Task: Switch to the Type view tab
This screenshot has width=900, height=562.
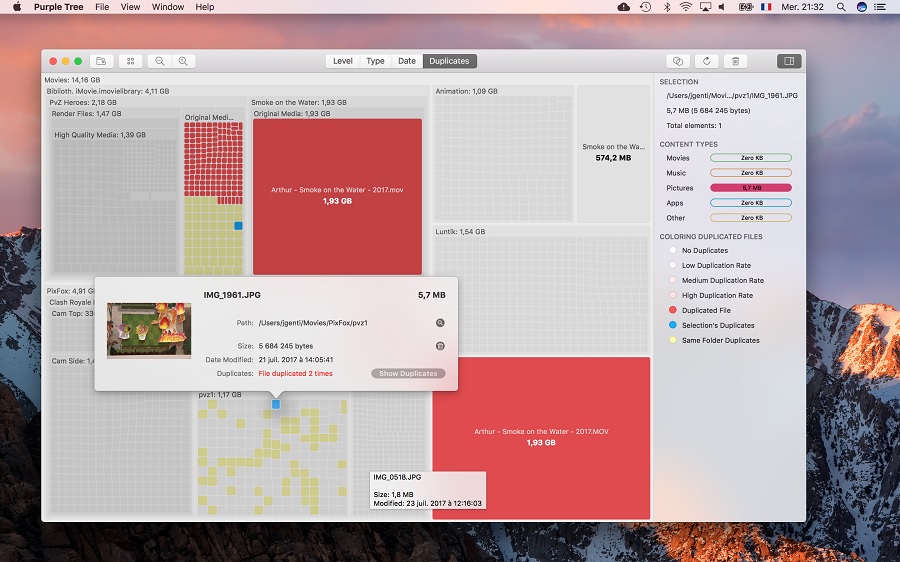Action: pyautogui.click(x=375, y=61)
